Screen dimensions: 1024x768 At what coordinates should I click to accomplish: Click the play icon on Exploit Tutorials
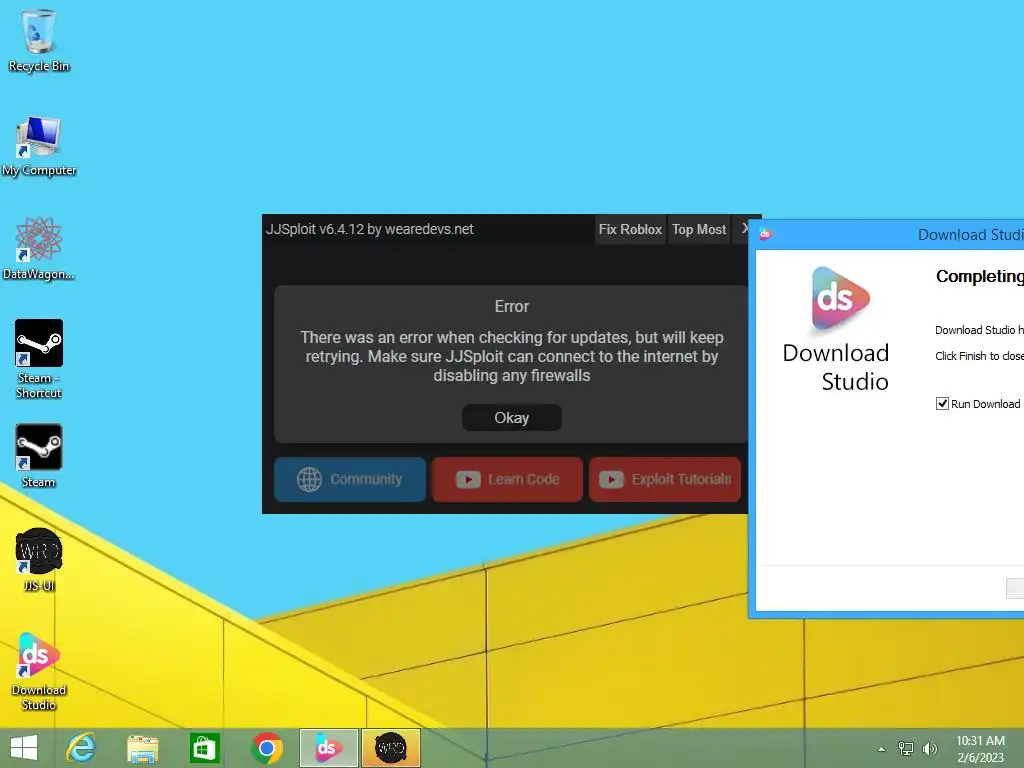611,479
